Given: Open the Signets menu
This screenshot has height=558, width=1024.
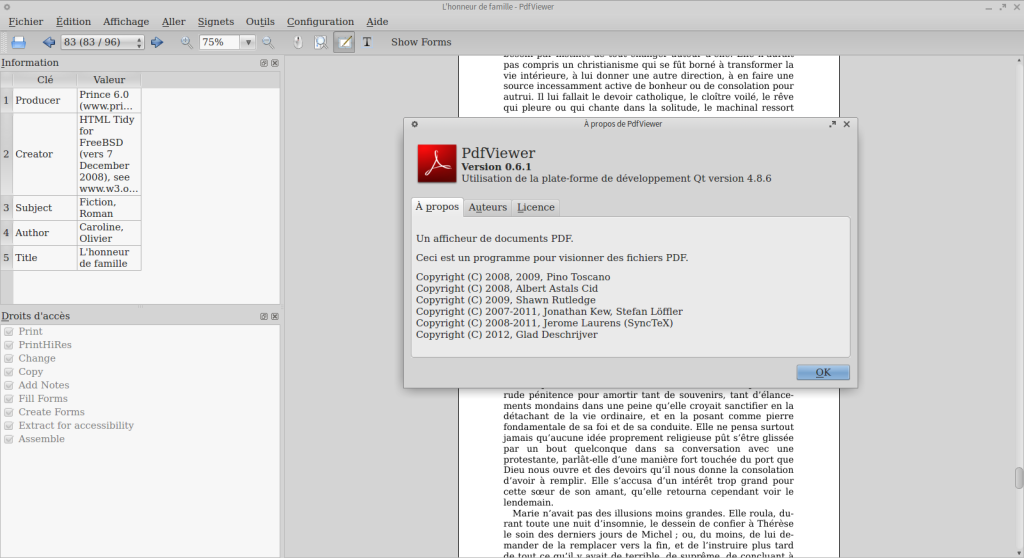Looking at the screenshot, I should (216, 22).
